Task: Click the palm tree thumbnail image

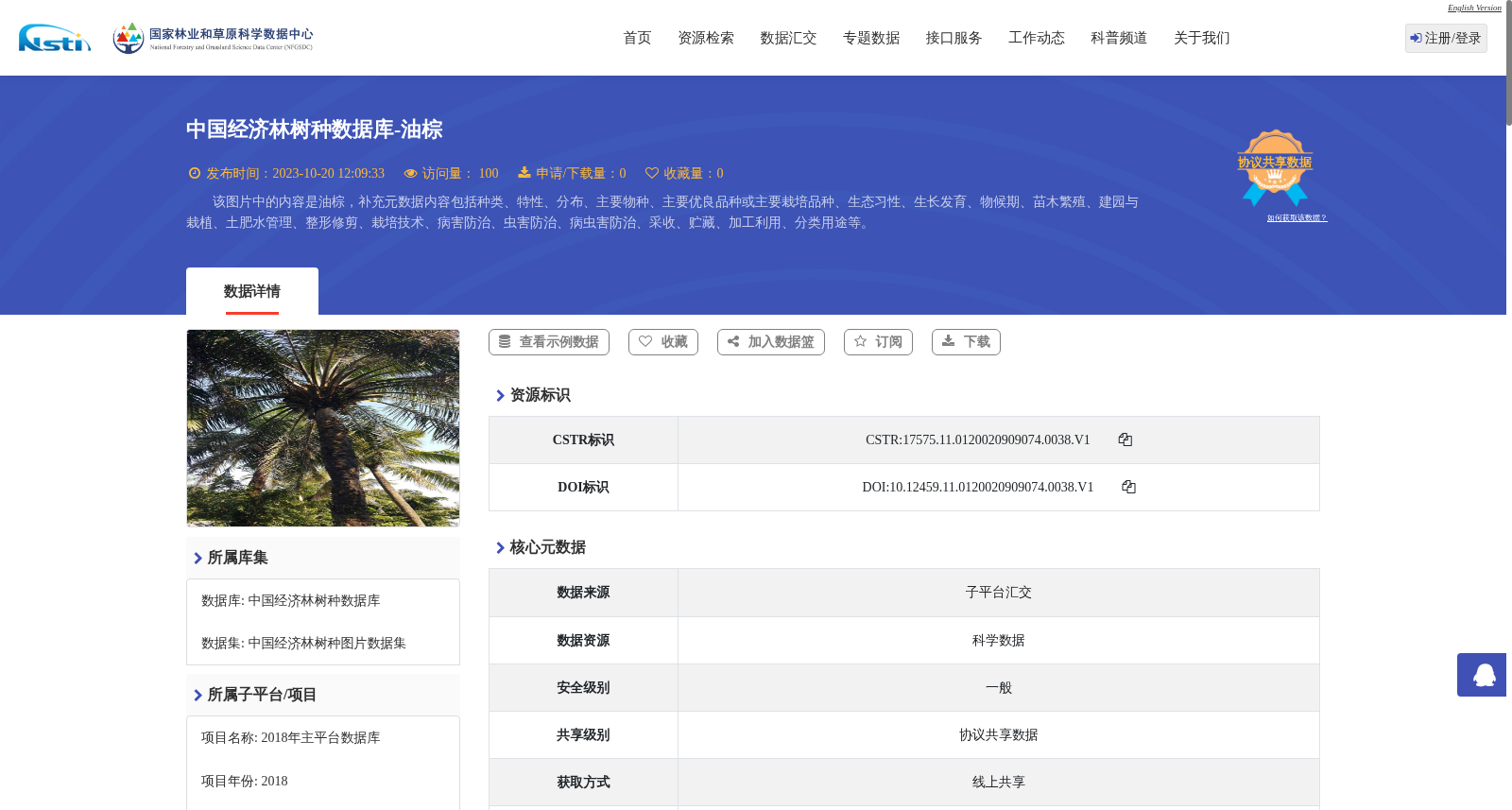Action: (323, 428)
